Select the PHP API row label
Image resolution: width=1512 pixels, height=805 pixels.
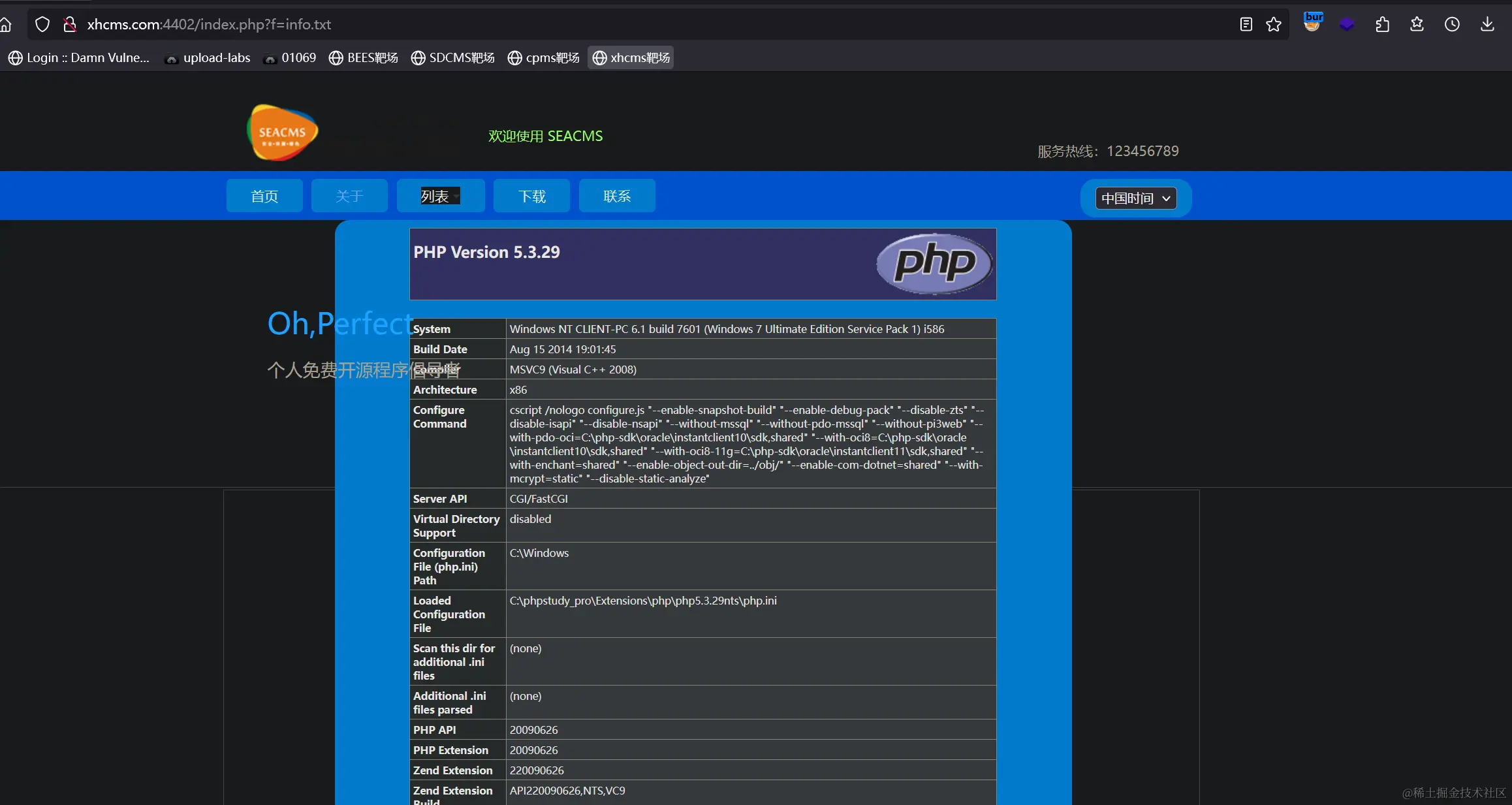pos(435,730)
